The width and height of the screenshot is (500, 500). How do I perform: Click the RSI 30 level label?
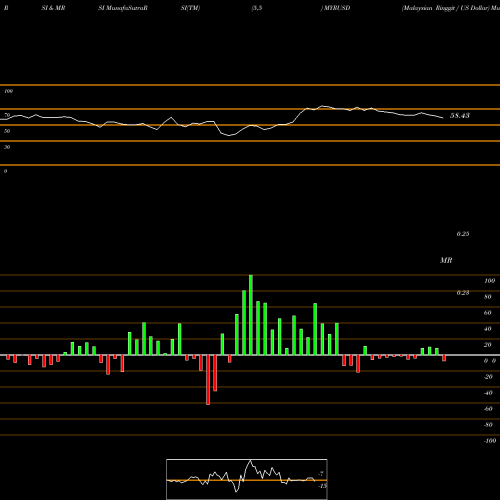click(7, 147)
